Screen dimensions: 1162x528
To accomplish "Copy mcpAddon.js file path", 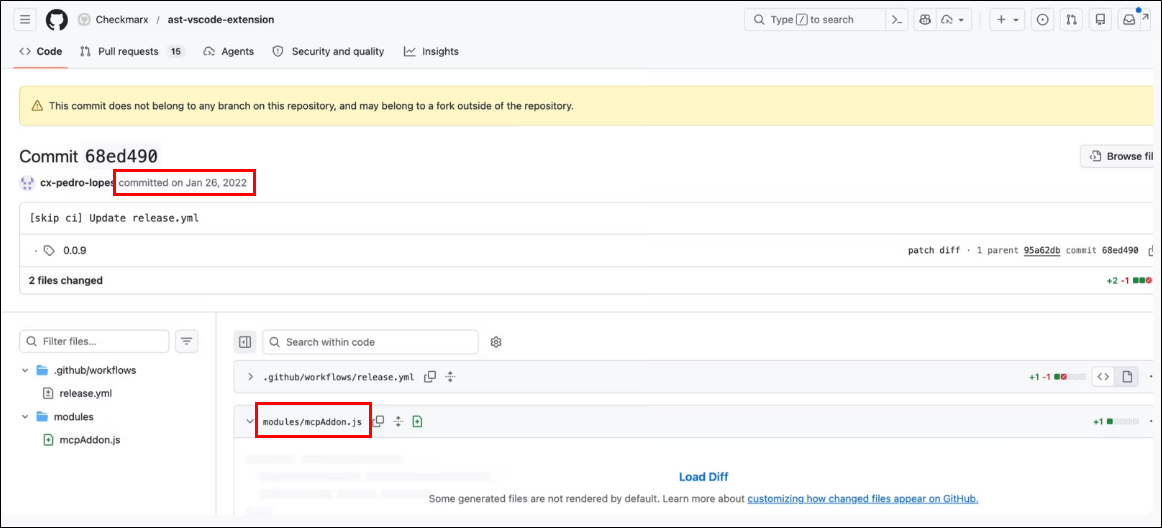I will (x=378, y=421).
